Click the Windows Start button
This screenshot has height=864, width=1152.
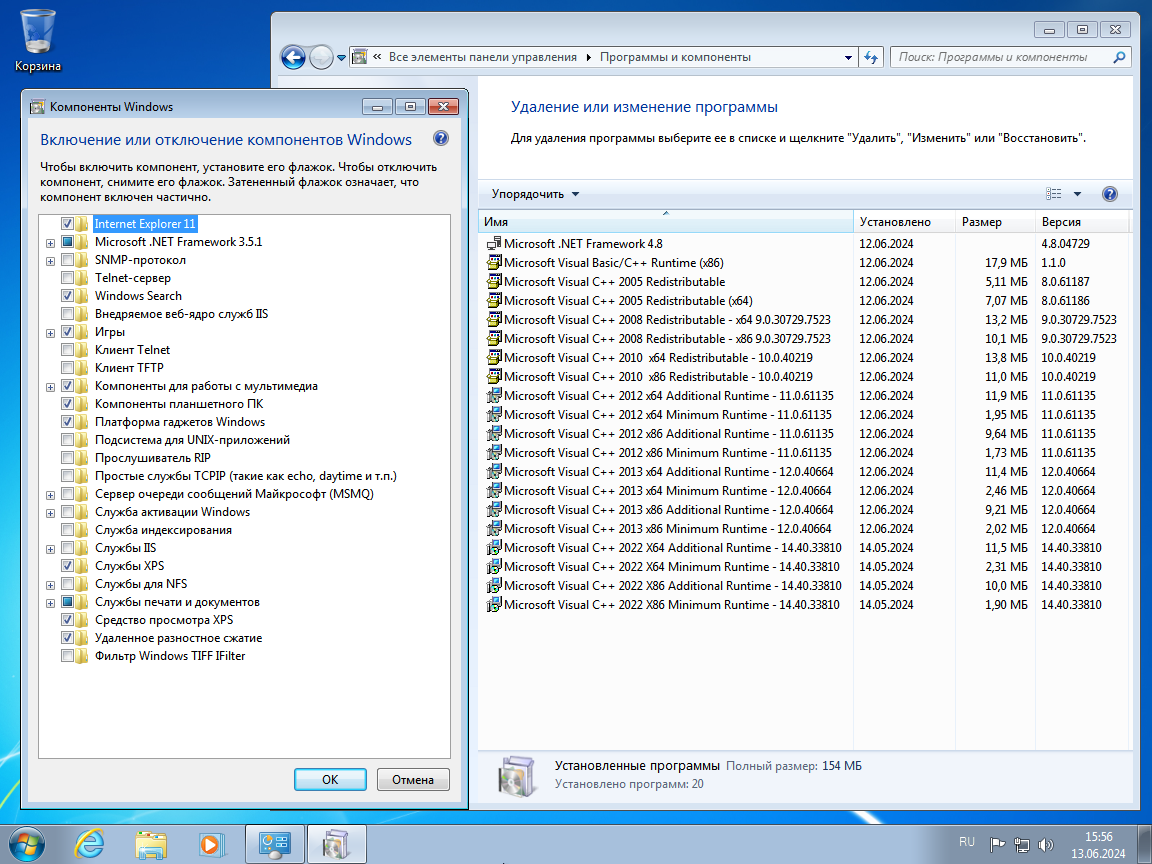click(26, 844)
